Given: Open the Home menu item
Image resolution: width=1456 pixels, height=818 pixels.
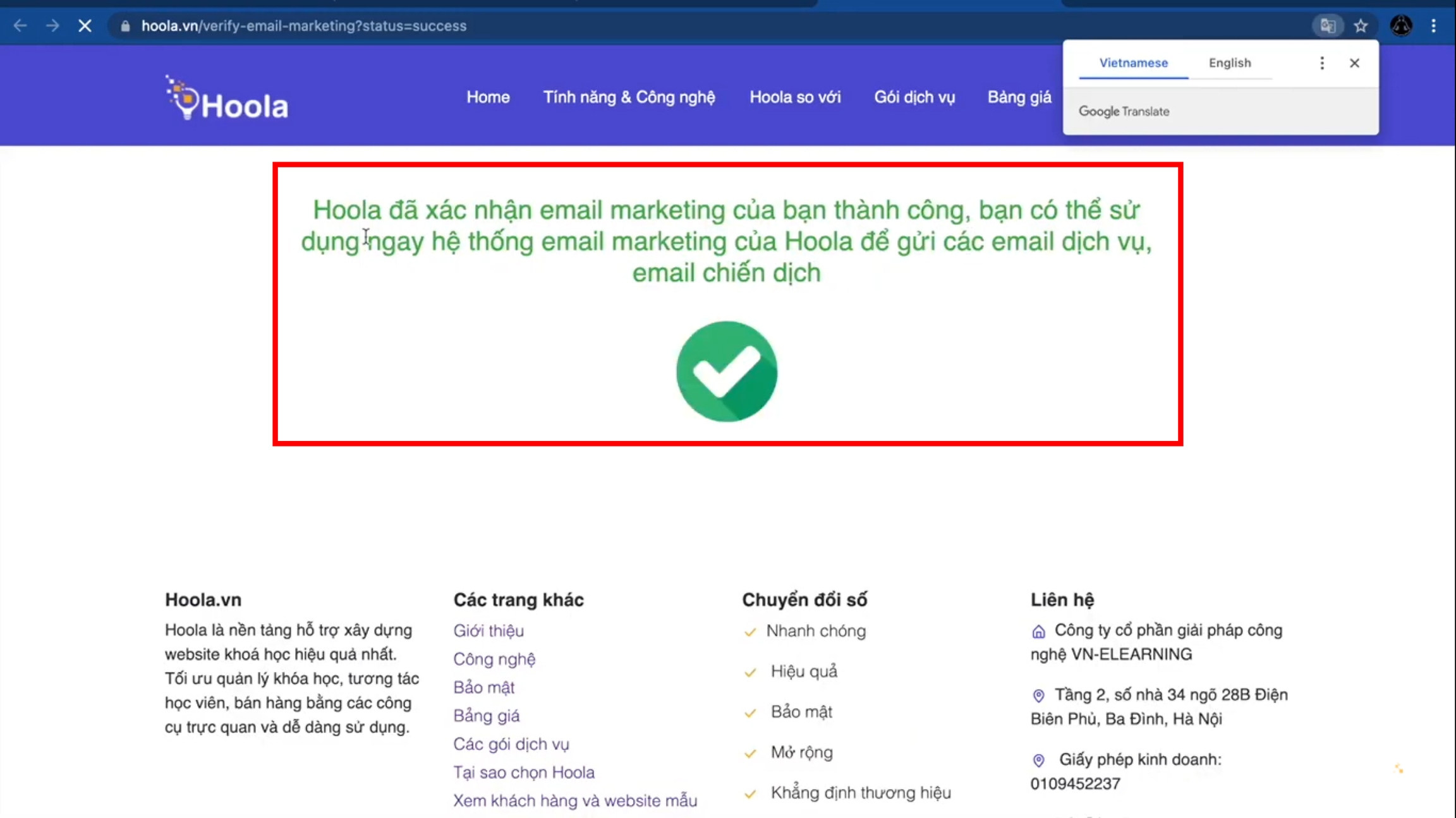Looking at the screenshot, I should pos(488,97).
